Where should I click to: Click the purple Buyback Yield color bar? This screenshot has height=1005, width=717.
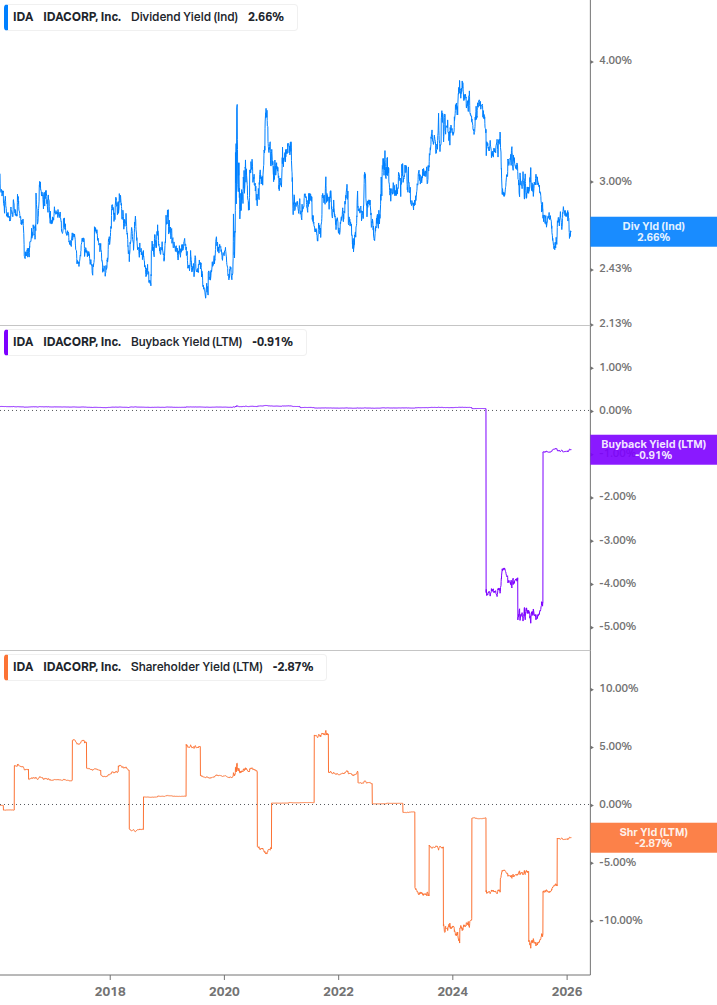click(6, 342)
